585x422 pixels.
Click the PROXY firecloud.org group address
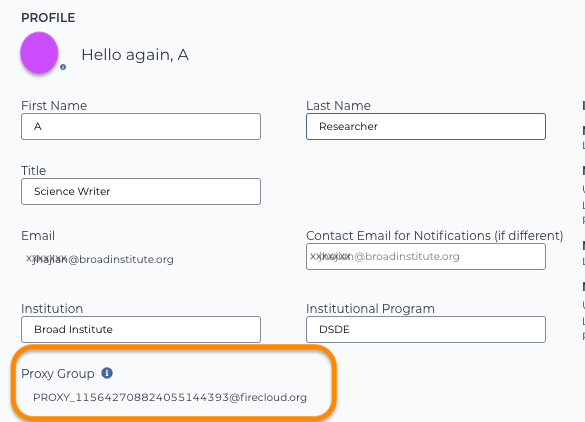point(170,397)
